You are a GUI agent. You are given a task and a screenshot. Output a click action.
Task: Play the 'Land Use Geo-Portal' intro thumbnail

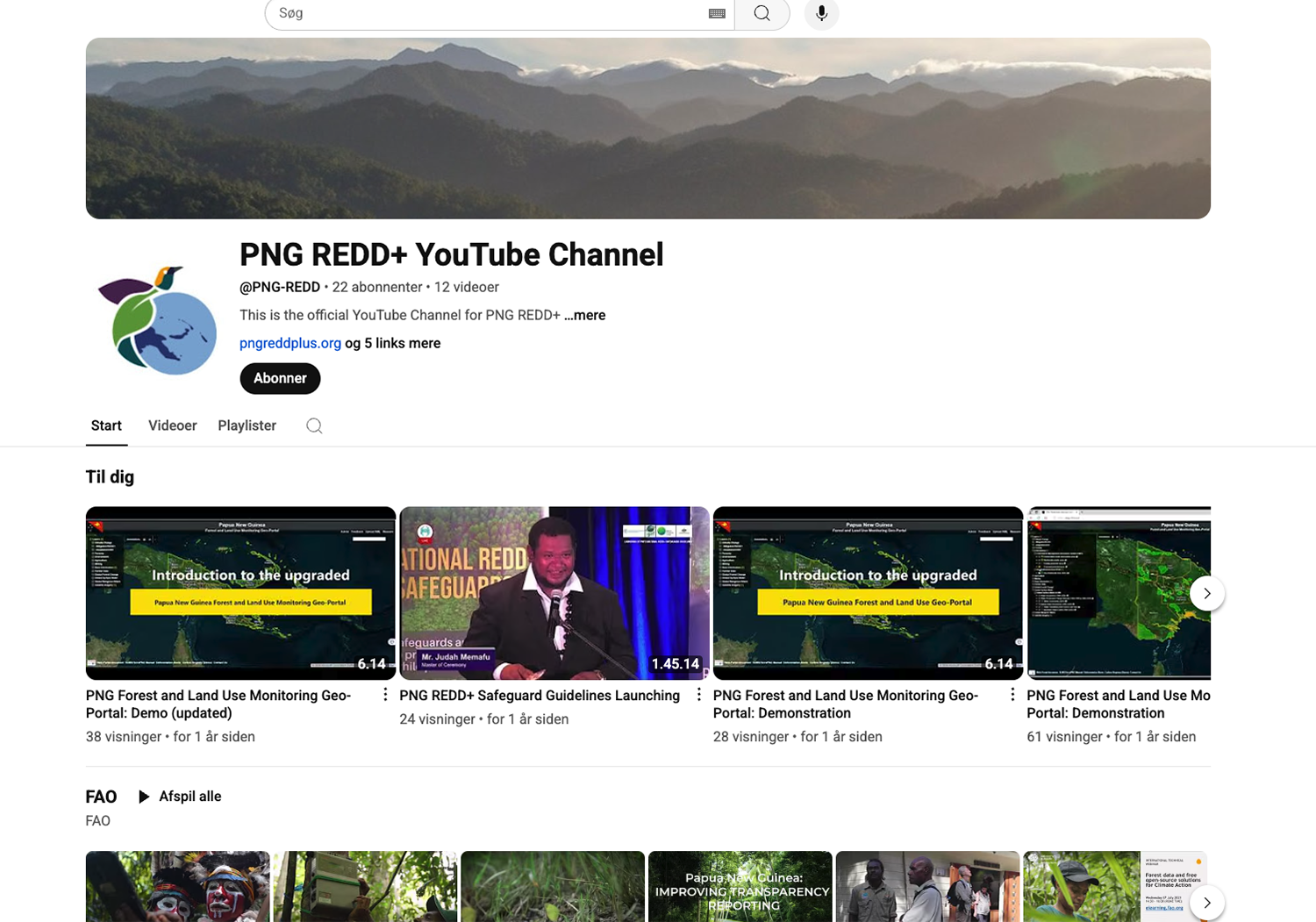tap(868, 593)
